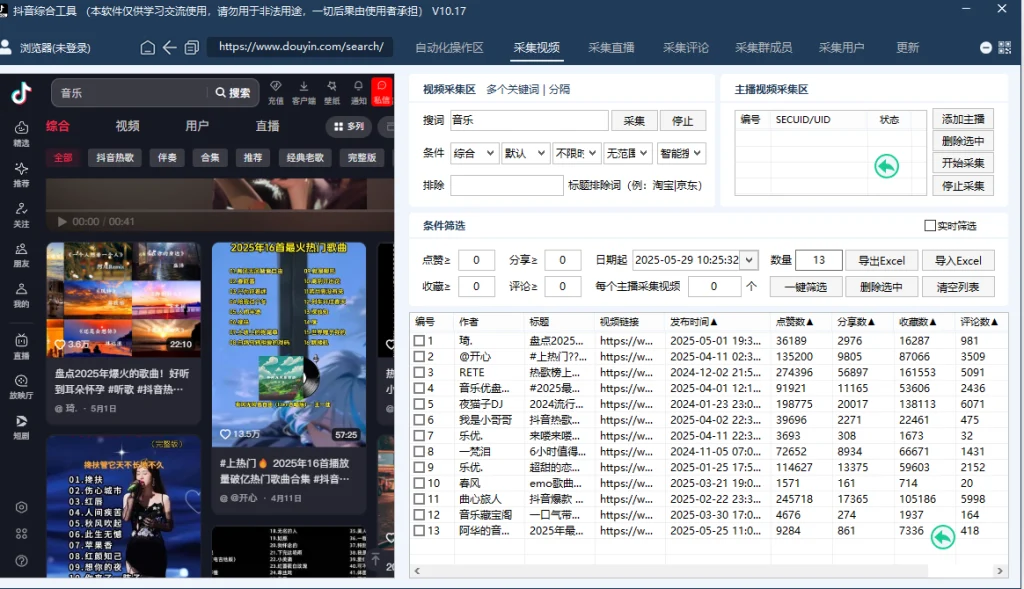The image size is (1024, 589).
Task: Open the 盘点2025年爆火的歌曲 video thumbnail
Action: 123,299
